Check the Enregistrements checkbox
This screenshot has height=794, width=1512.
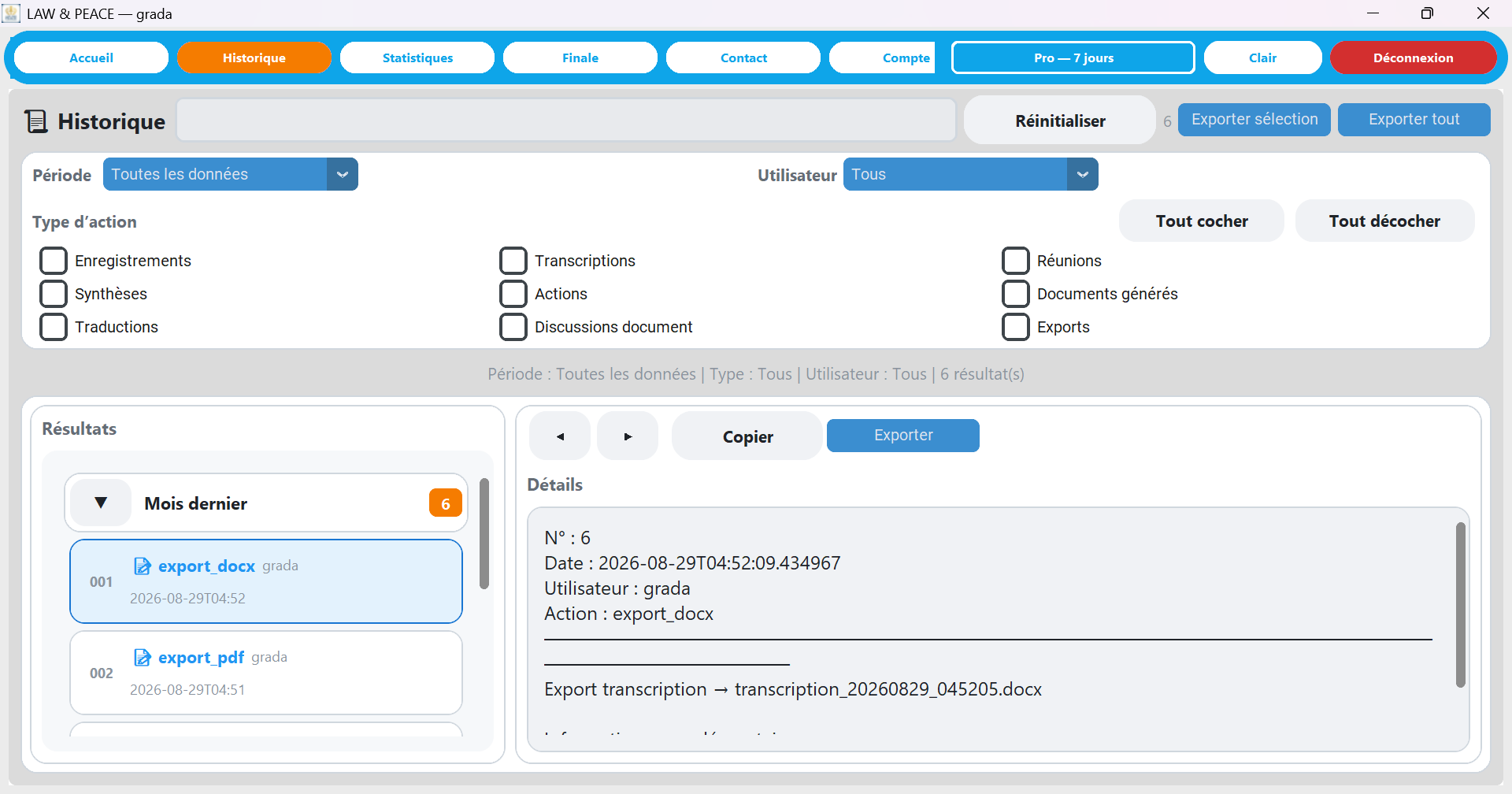(54, 261)
